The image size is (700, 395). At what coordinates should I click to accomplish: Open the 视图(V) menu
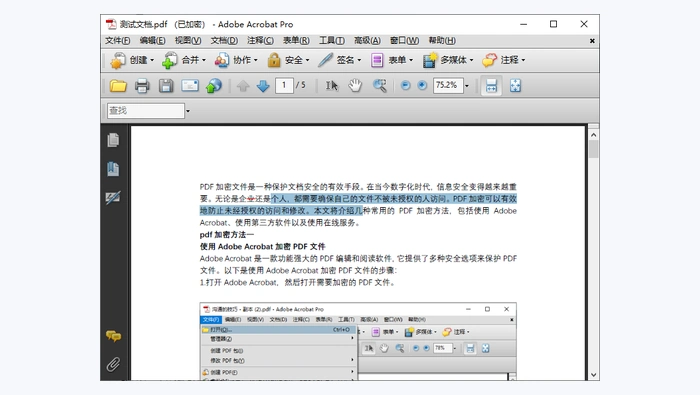[x=188, y=41]
